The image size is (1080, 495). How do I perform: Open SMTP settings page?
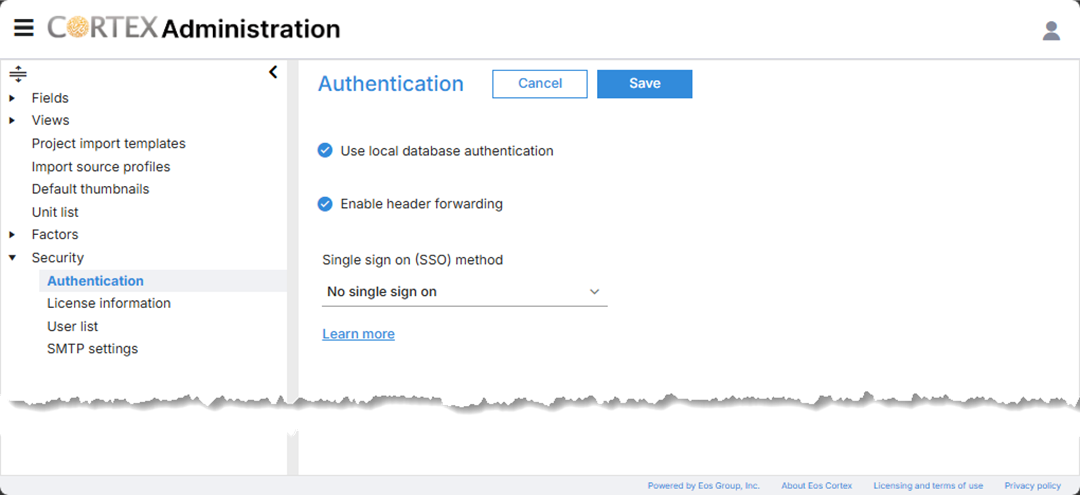point(92,348)
